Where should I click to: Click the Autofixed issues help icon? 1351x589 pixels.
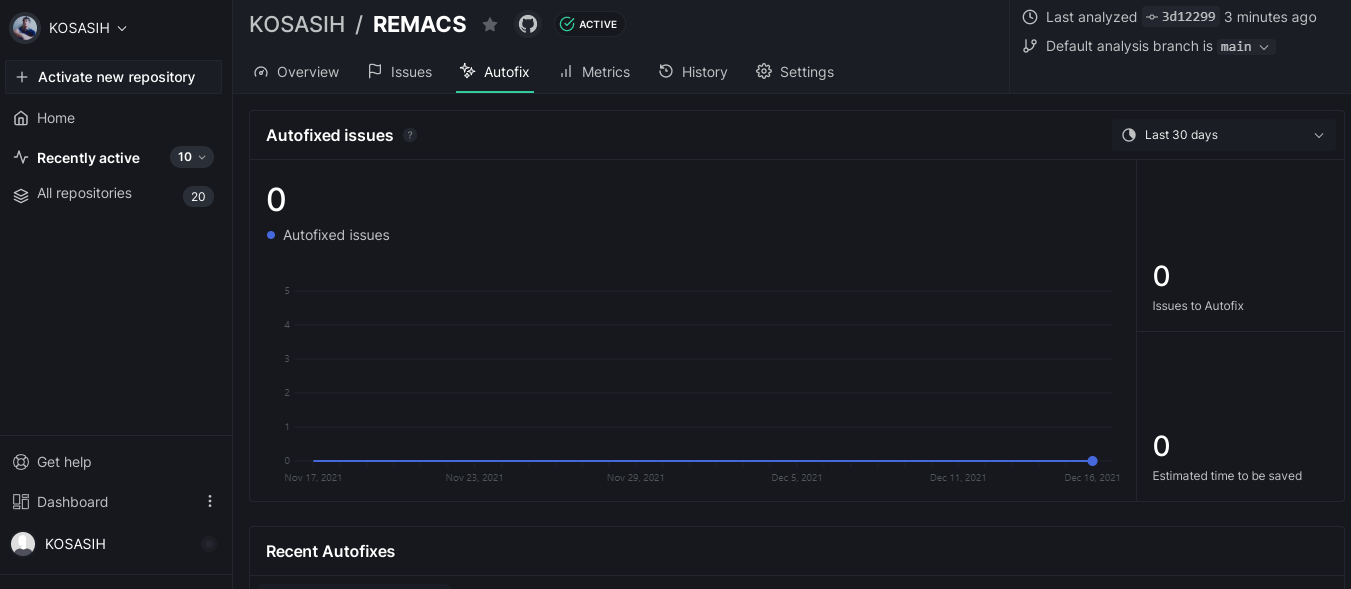pyautogui.click(x=410, y=136)
